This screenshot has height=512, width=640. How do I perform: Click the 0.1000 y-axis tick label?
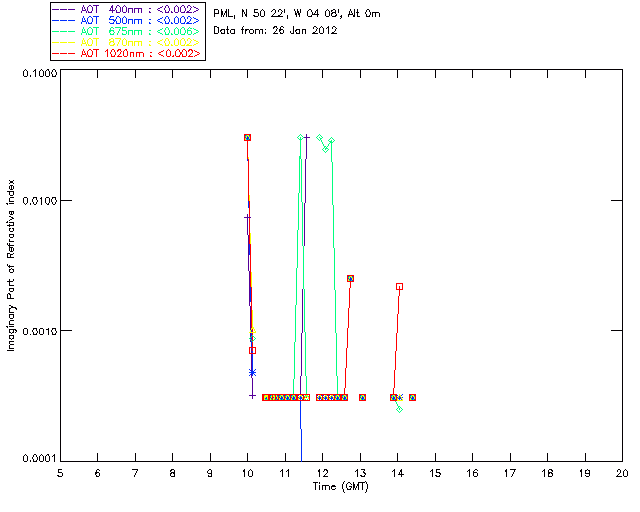click(39, 73)
